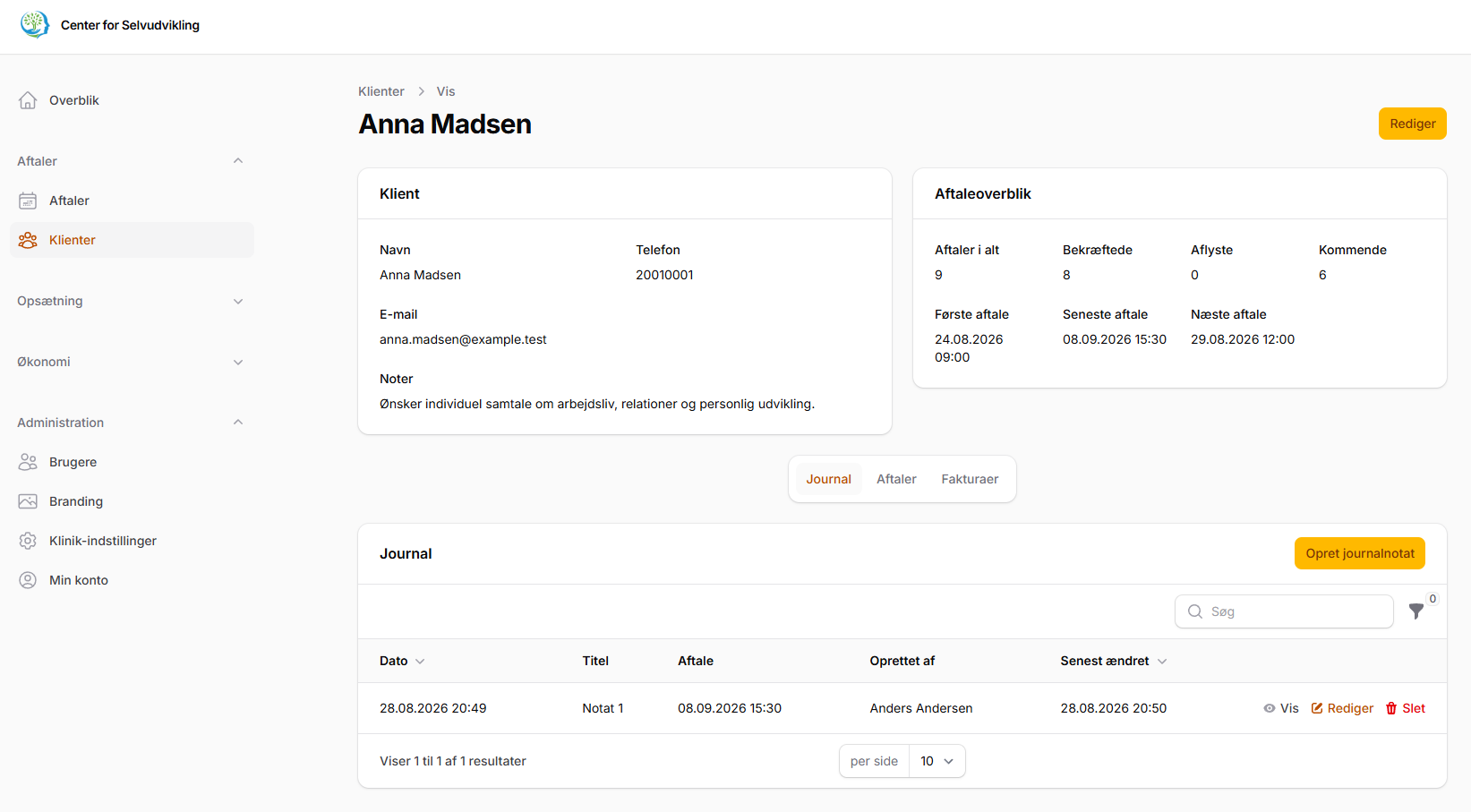Open Branding via the image icon

click(28, 501)
